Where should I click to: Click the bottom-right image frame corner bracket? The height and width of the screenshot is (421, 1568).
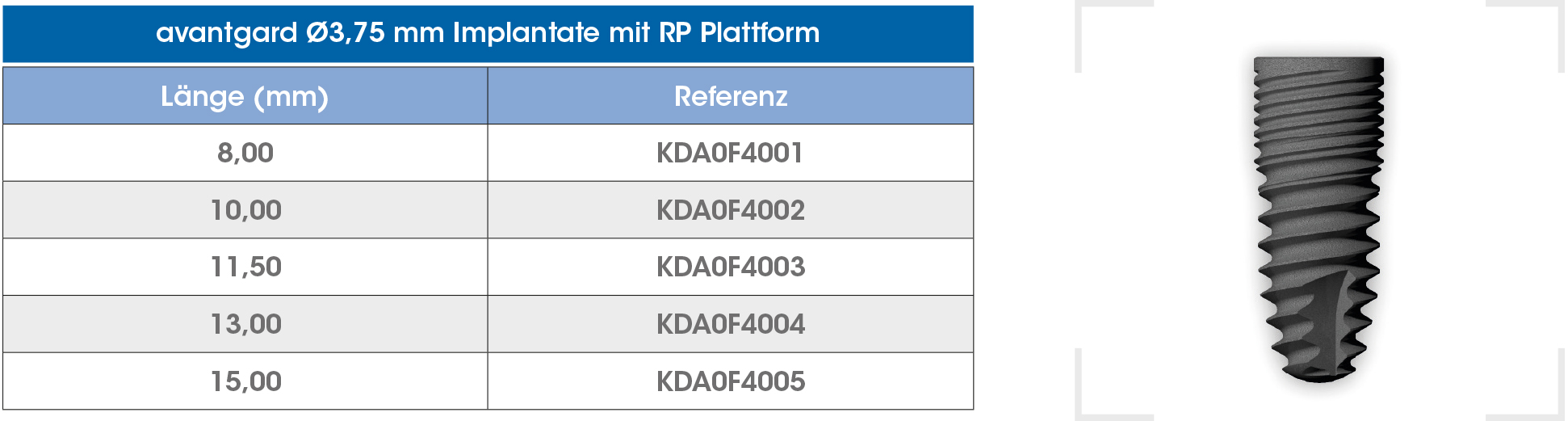1525,385
